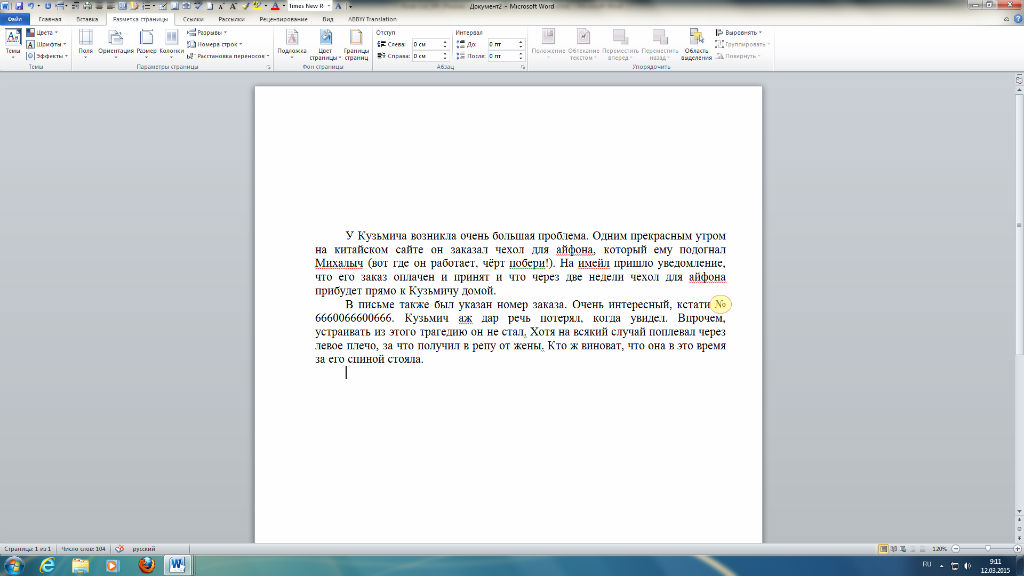
Task: Open the Ориентация orientation menu
Action: [x=116, y=44]
